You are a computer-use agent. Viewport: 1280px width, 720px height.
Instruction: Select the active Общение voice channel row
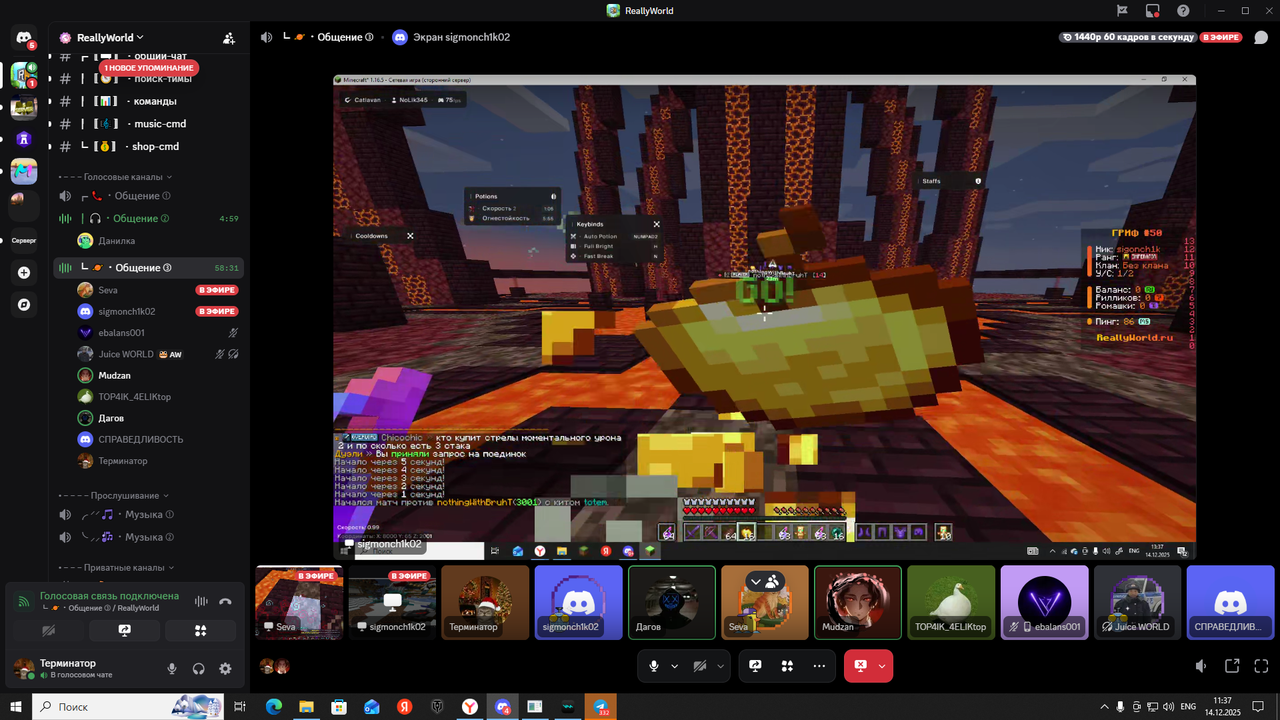[150, 268]
